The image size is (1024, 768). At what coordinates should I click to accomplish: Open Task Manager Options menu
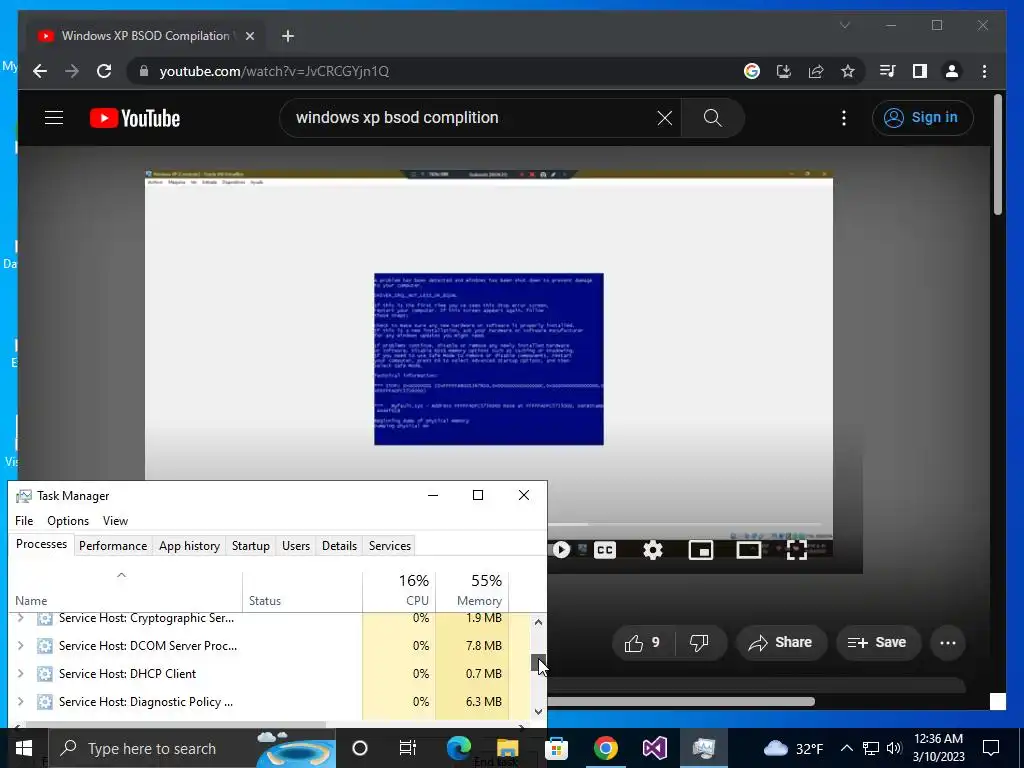[68, 520]
